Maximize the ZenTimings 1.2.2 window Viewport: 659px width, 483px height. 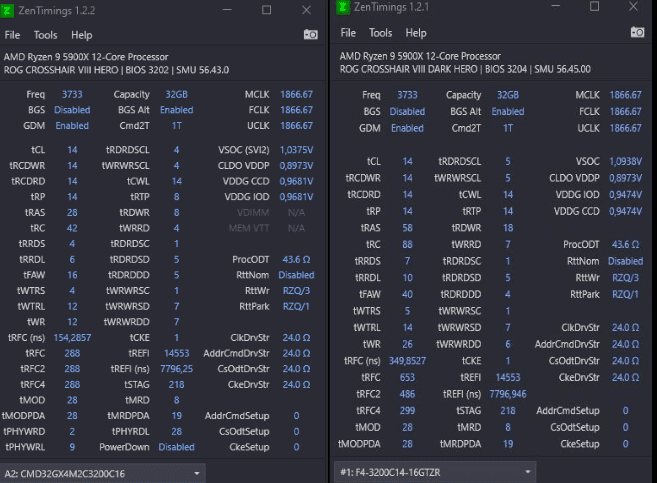click(267, 10)
